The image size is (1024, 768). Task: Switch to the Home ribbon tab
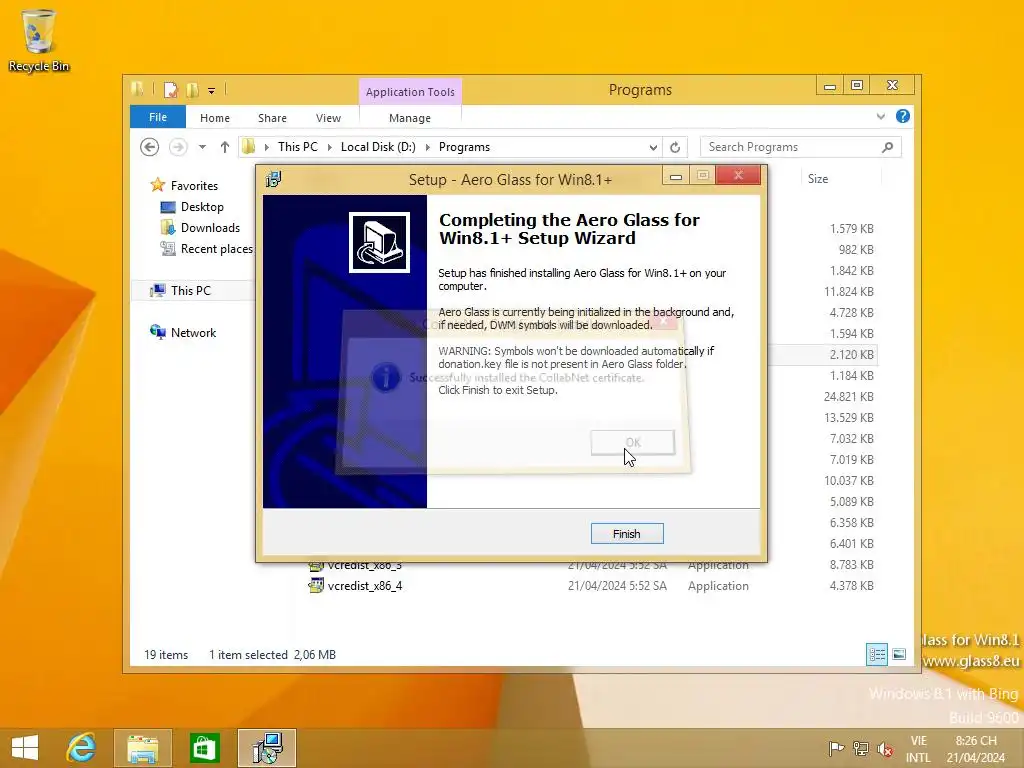pyautogui.click(x=215, y=118)
